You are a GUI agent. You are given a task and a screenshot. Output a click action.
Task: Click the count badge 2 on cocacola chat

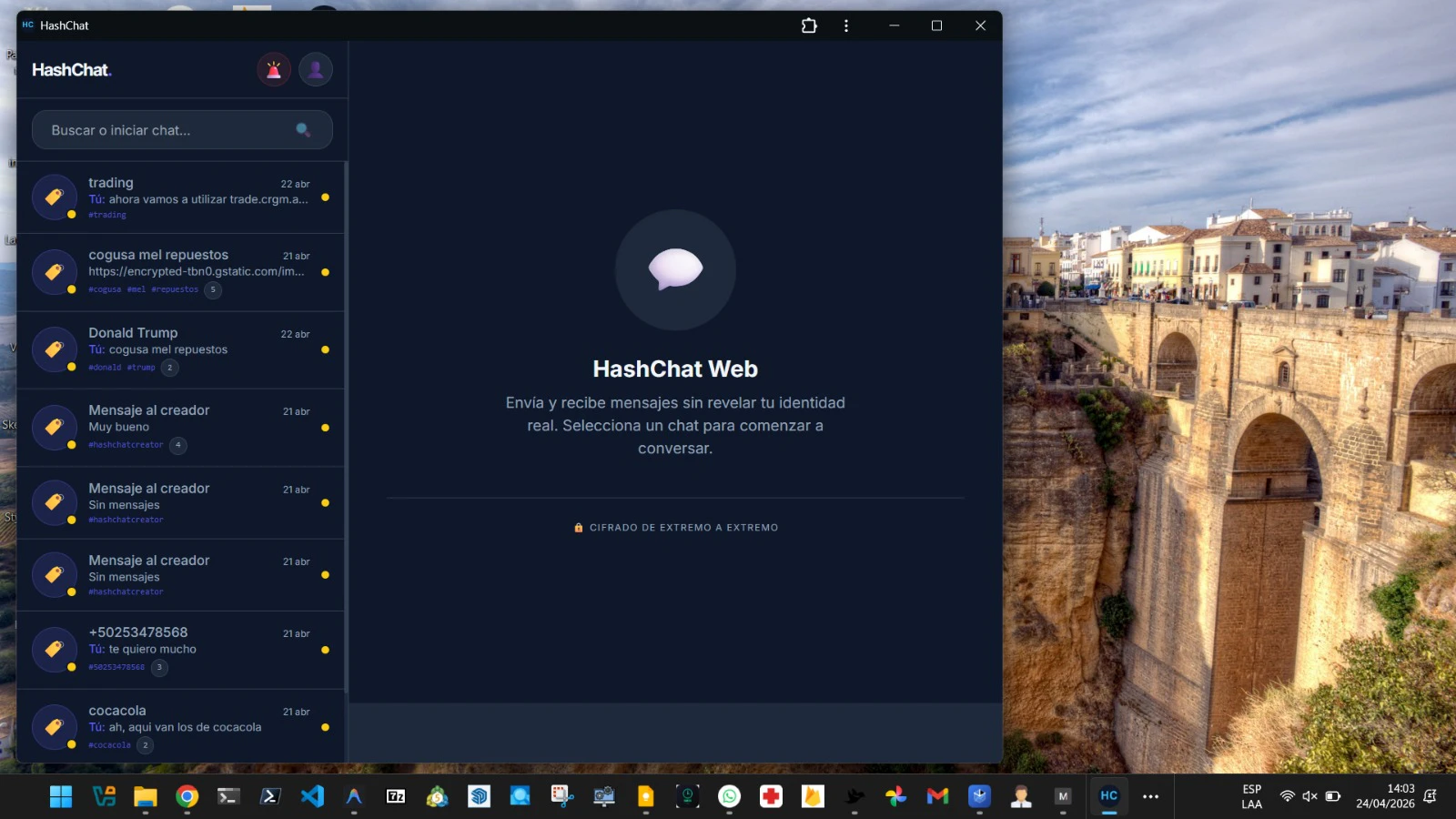(x=145, y=744)
